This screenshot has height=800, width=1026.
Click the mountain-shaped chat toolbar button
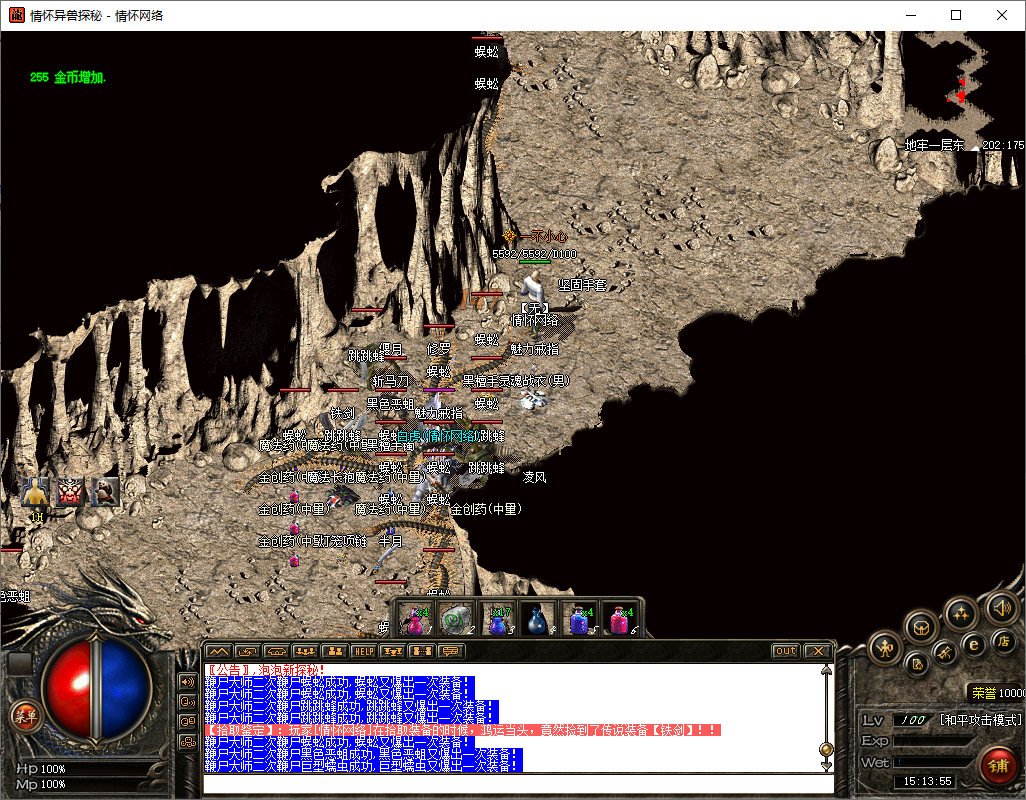click(x=219, y=652)
